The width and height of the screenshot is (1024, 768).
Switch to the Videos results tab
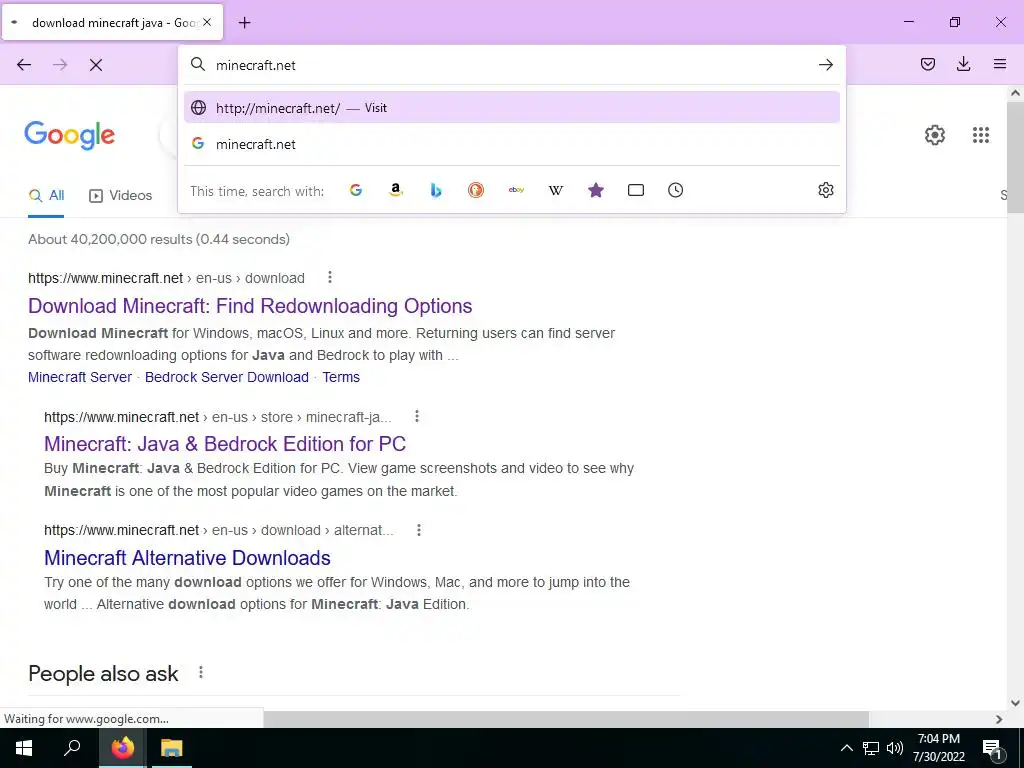pyautogui.click(x=121, y=195)
